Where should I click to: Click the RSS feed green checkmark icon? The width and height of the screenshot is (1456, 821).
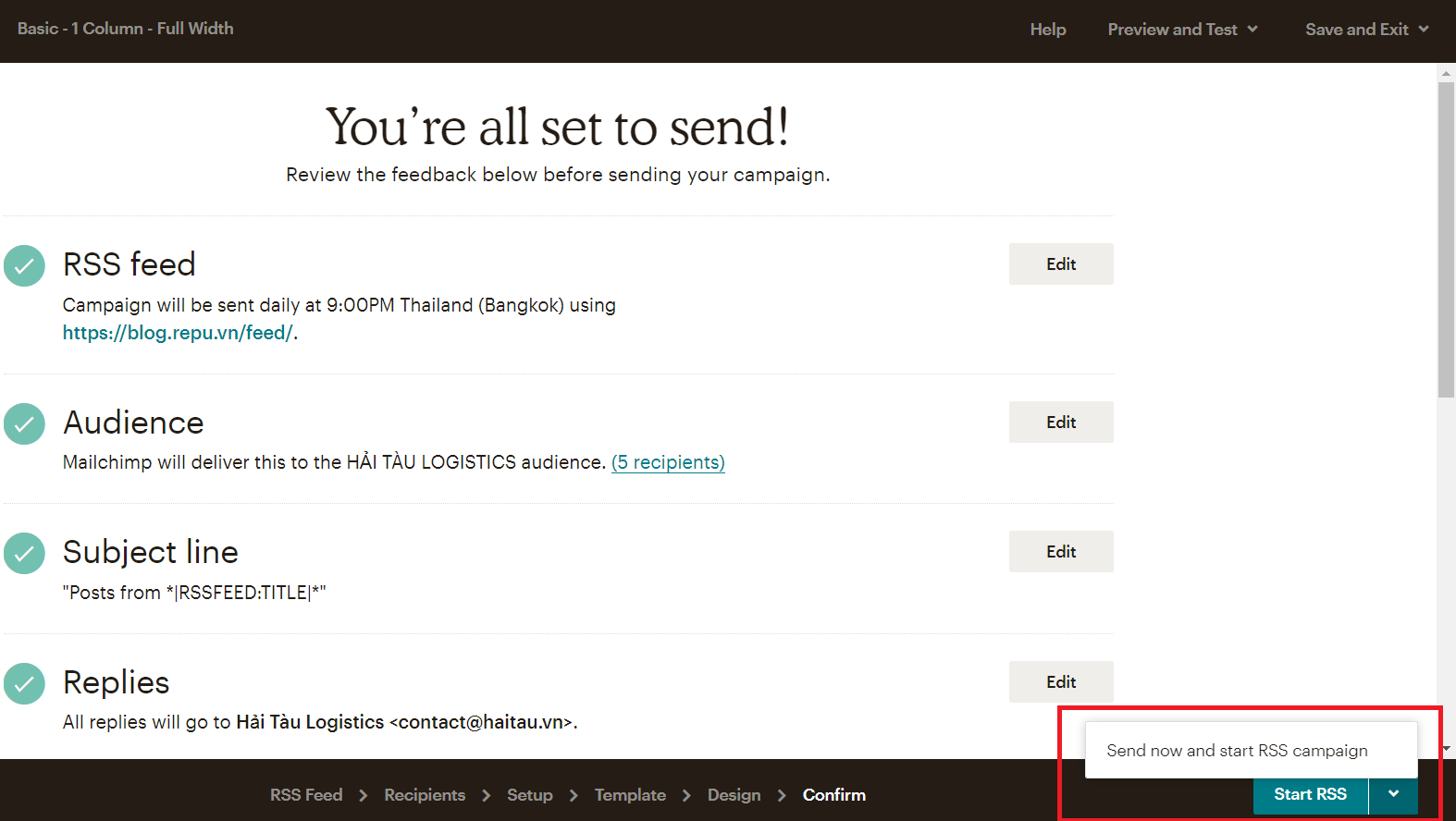pyautogui.click(x=24, y=266)
